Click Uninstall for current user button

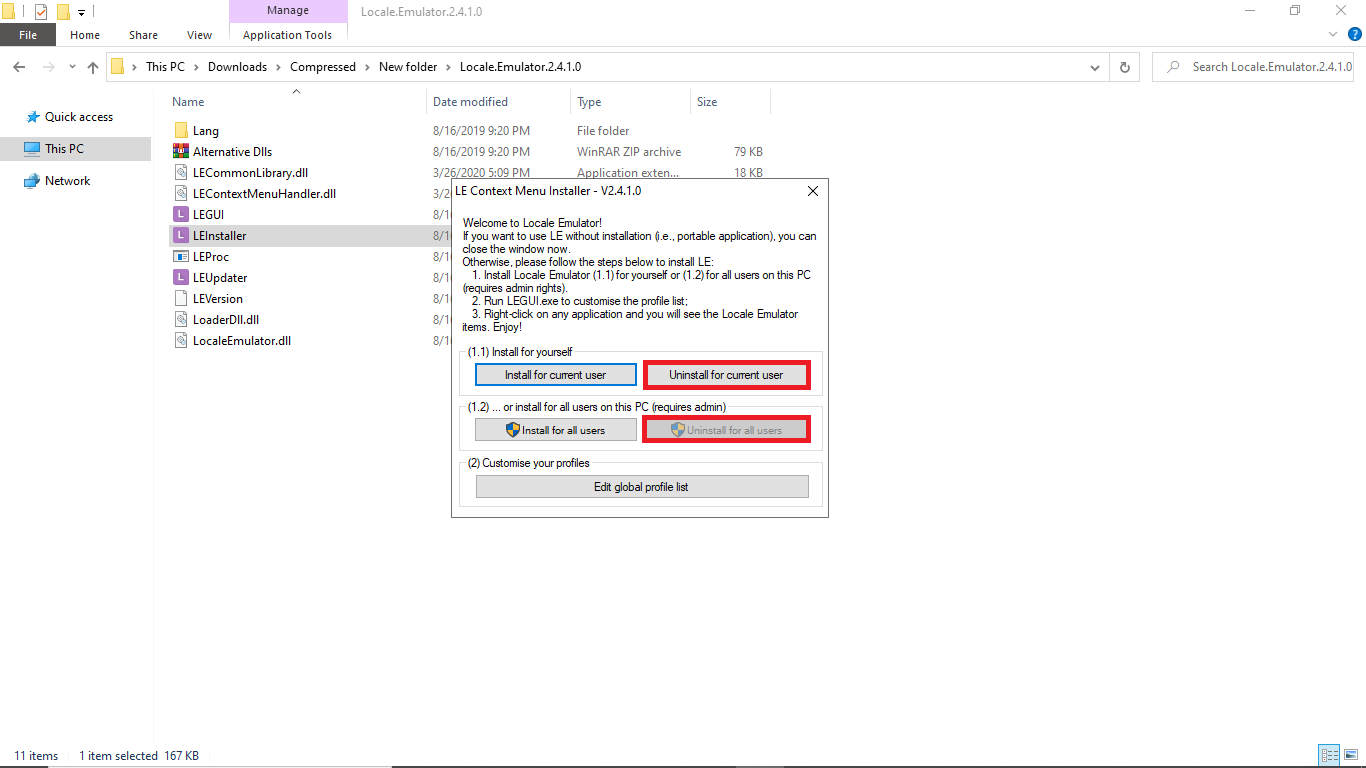726,375
